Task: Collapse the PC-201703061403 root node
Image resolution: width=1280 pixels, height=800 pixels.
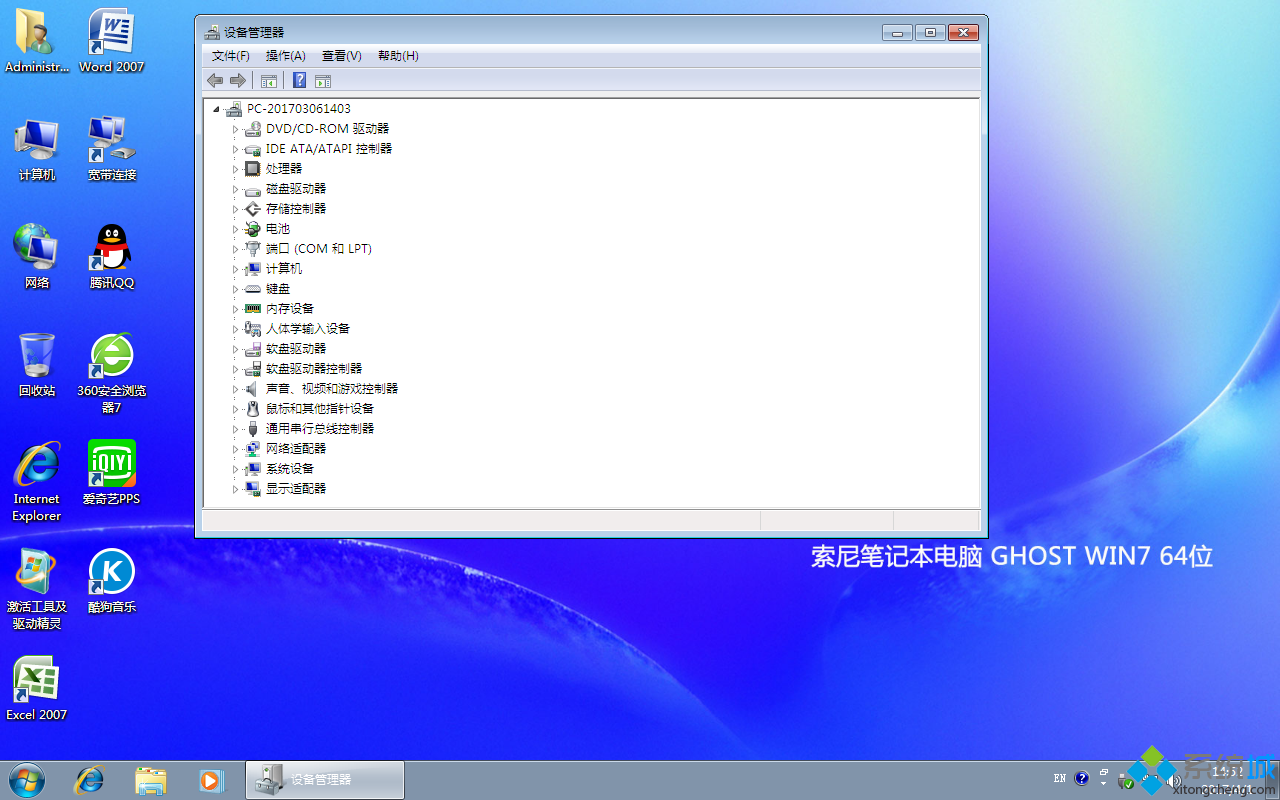Action: click(216, 109)
